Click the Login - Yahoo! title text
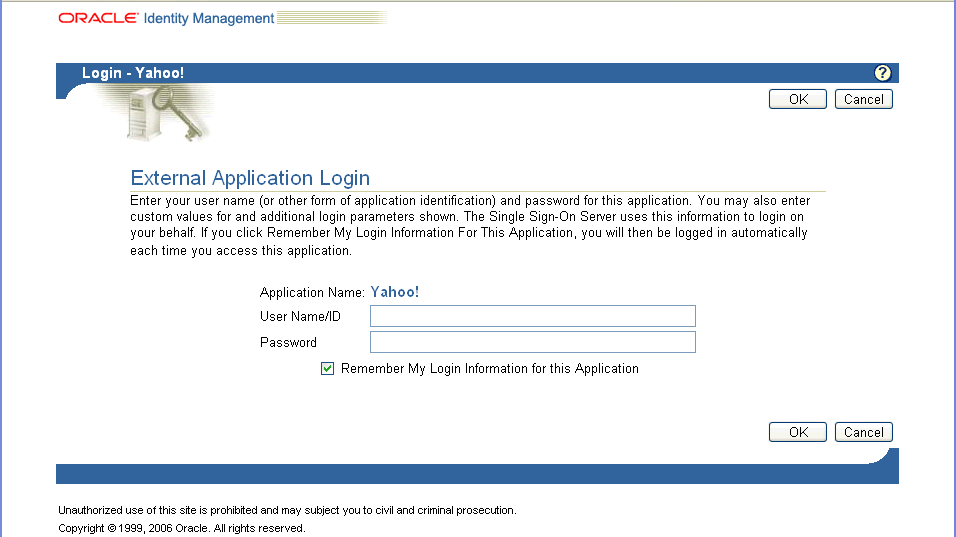 pyautogui.click(x=133, y=73)
